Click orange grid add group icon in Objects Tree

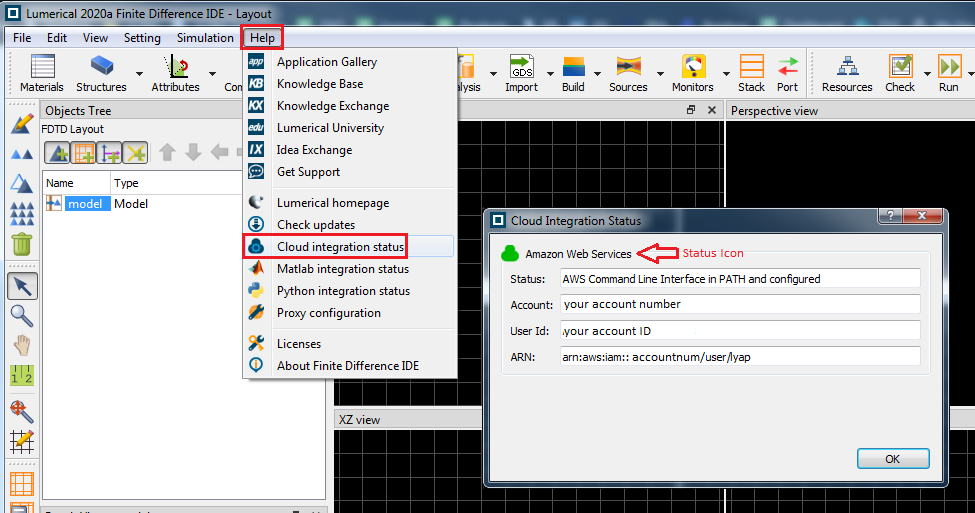click(83, 152)
